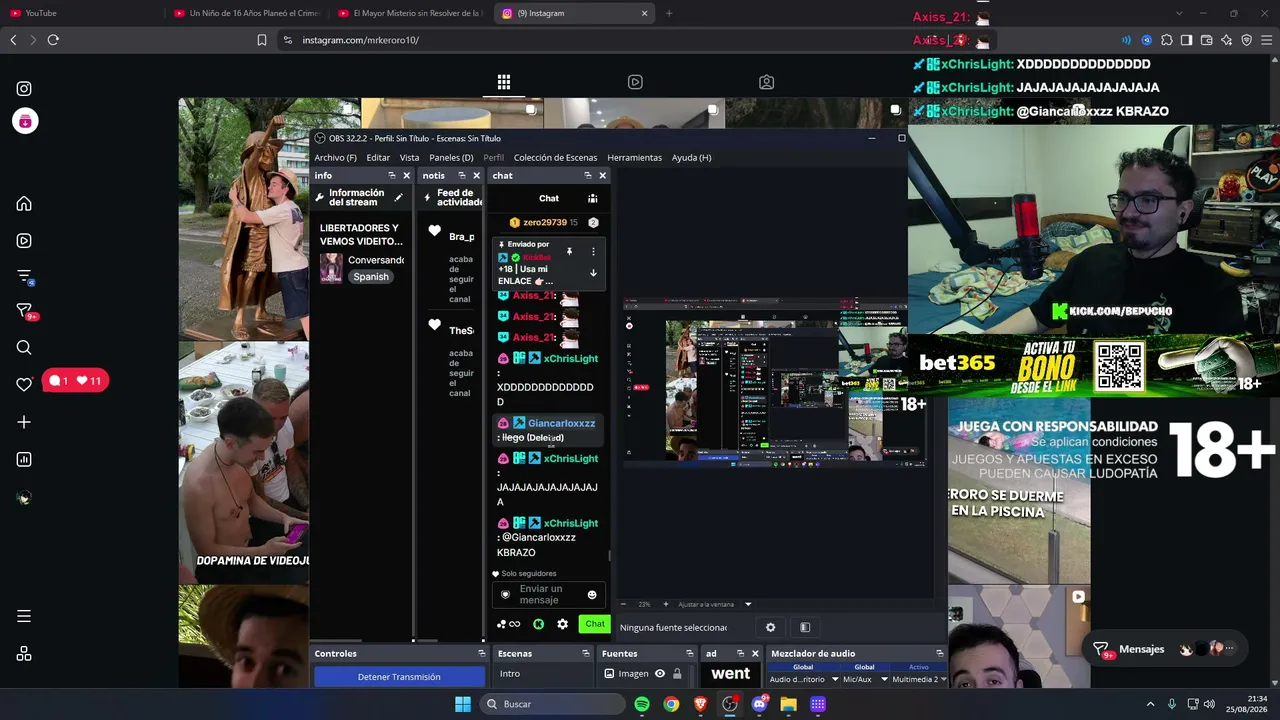Open Spotify from taskbar
The height and width of the screenshot is (720, 1280).
coord(642,704)
